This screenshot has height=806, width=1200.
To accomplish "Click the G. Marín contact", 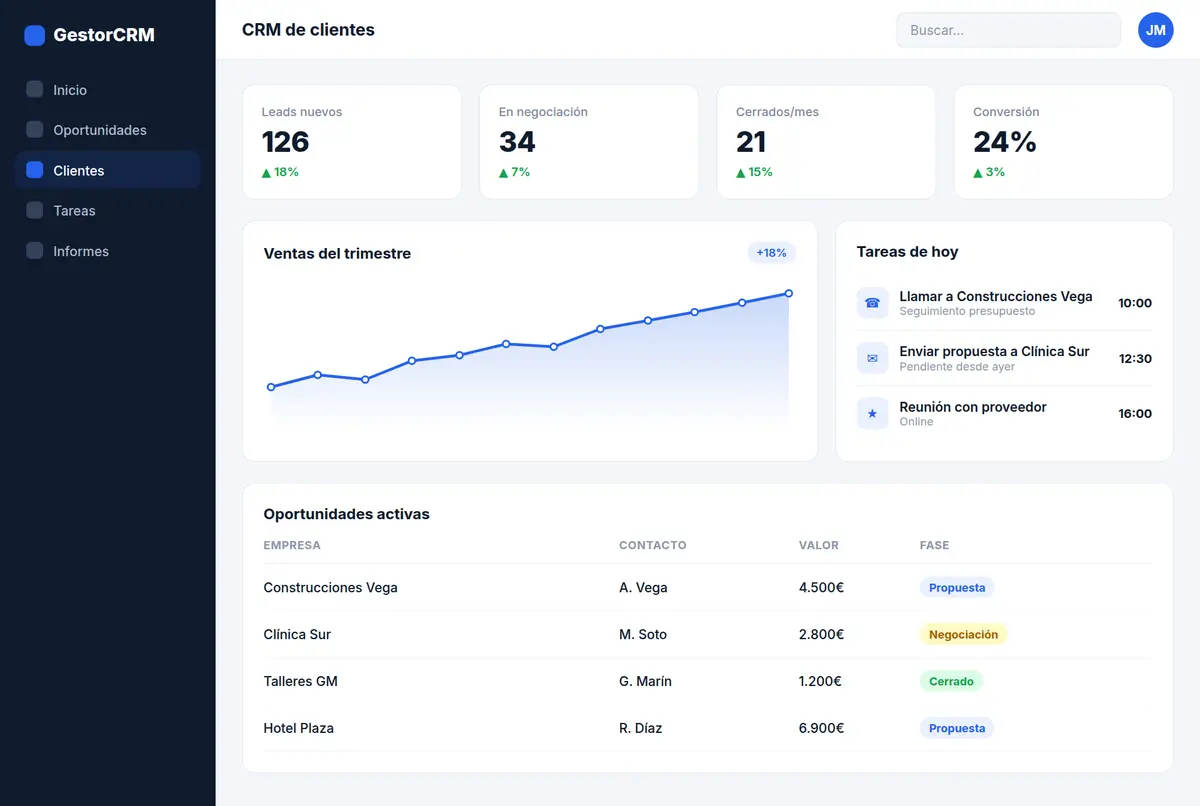I will click(x=645, y=681).
